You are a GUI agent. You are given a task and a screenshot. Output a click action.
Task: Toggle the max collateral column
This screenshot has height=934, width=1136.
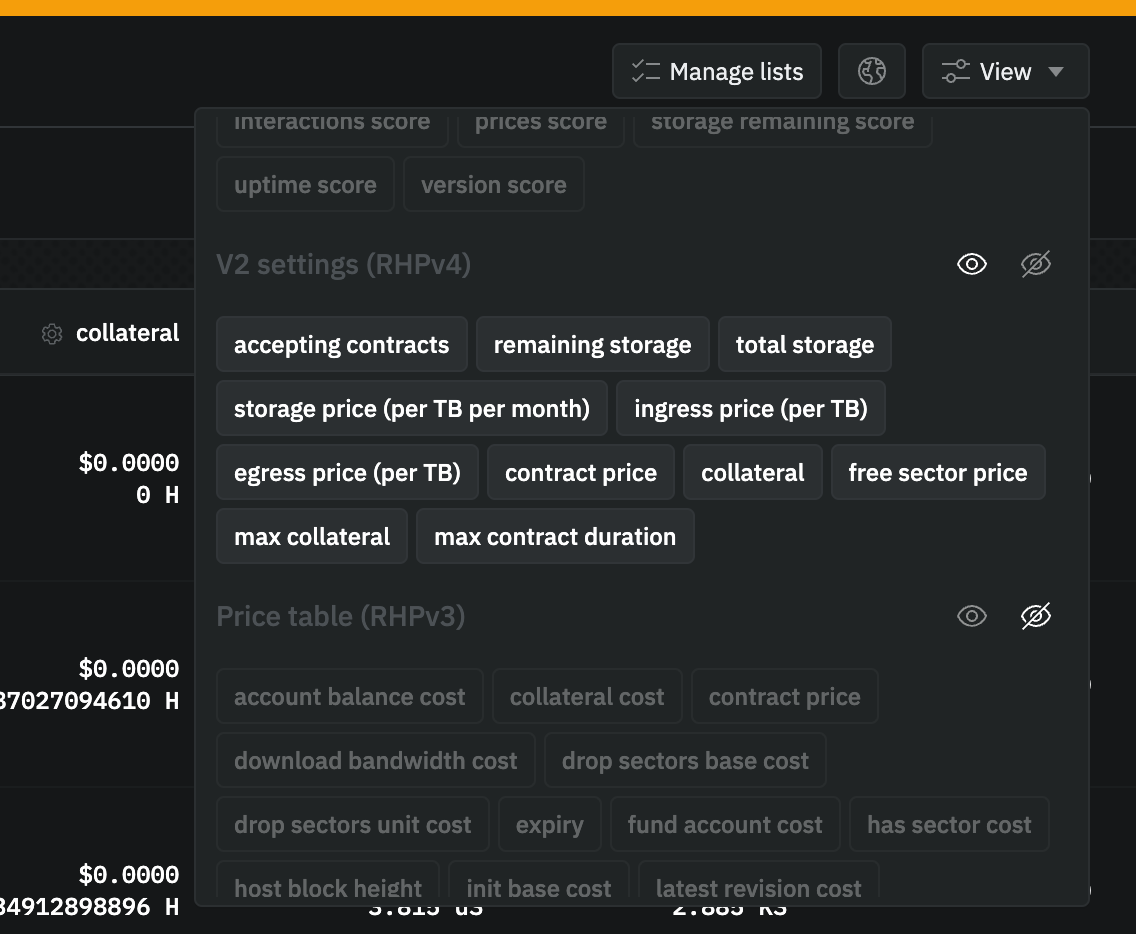click(312, 535)
